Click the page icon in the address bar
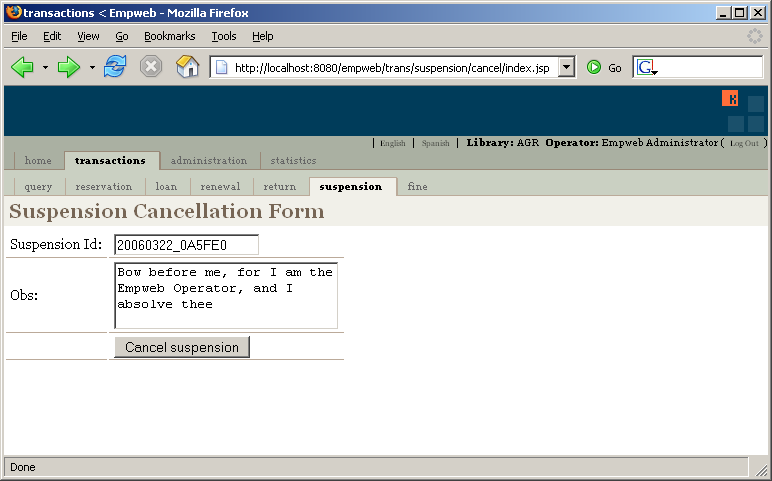Screen dimensions: 772x481 coord(222,67)
